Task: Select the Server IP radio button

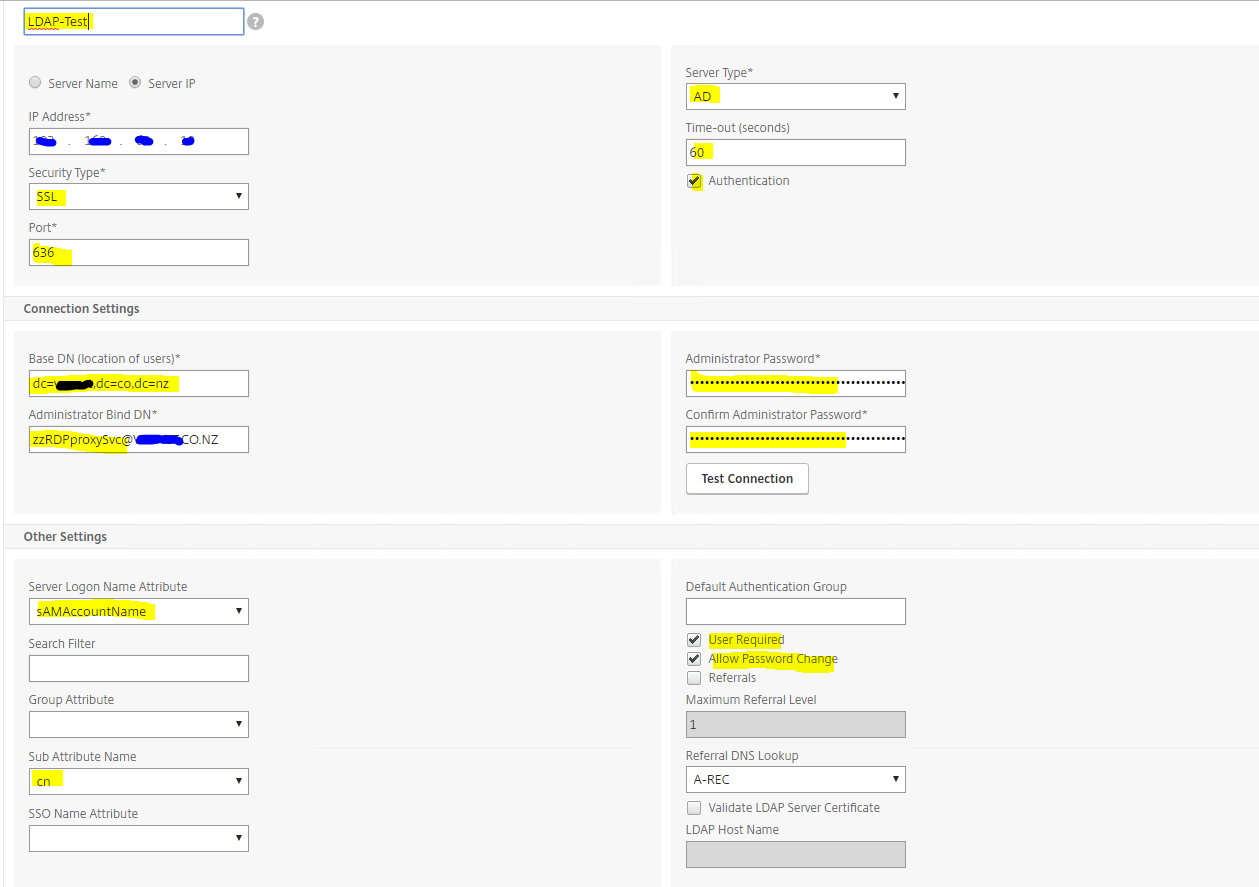Action: 135,83
